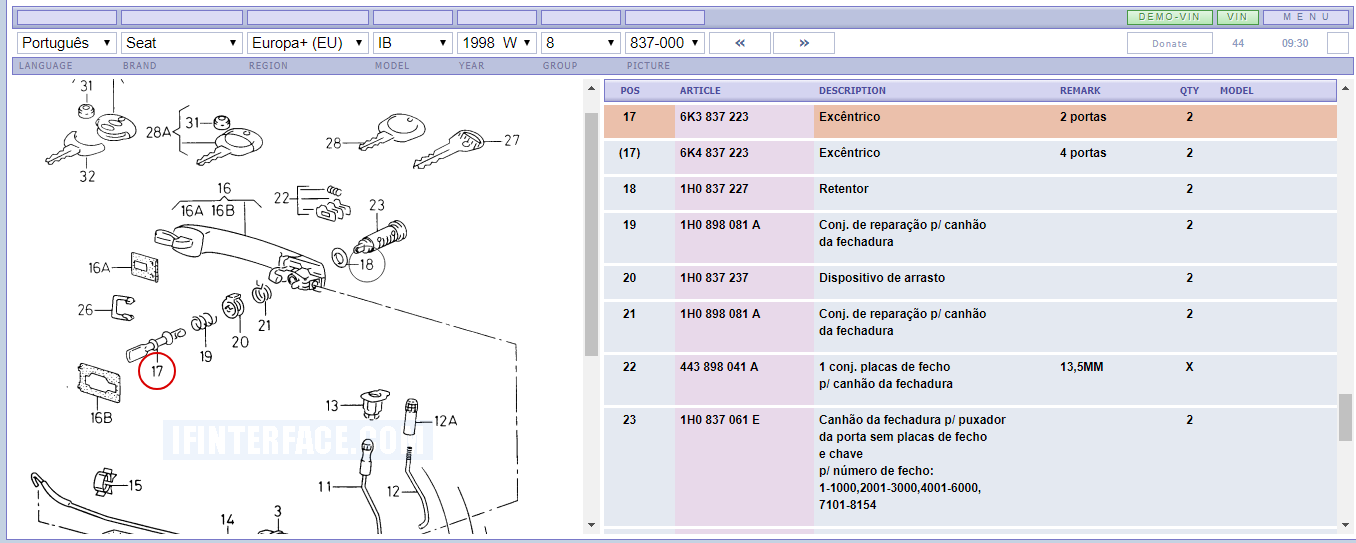Click position 21 row in parts list
The height and width of the screenshot is (543, 1356).
click(x=969, y=326)
